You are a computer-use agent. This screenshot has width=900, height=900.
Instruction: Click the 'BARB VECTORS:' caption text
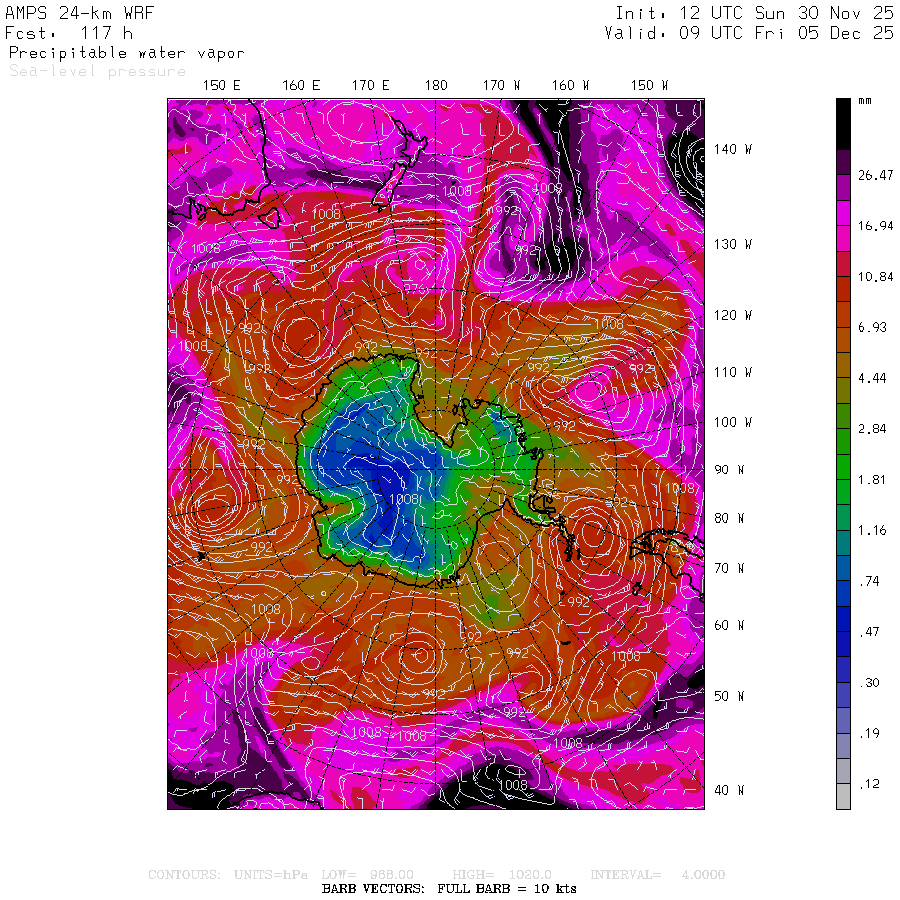(x=373, y=889)
